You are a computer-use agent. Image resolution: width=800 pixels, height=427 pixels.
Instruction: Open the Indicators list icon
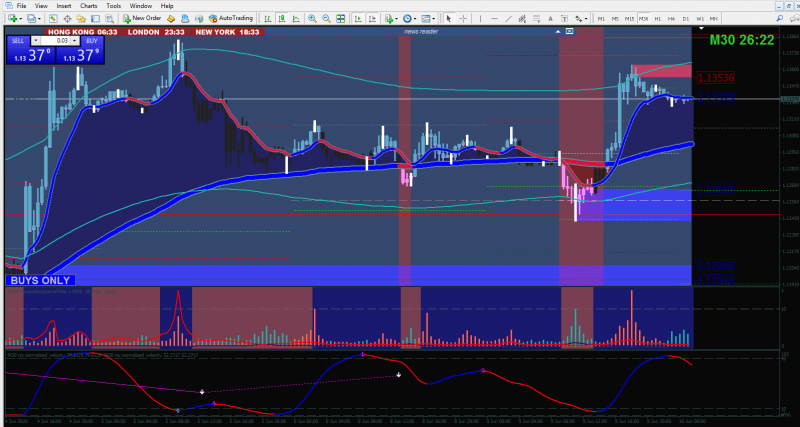390,18
